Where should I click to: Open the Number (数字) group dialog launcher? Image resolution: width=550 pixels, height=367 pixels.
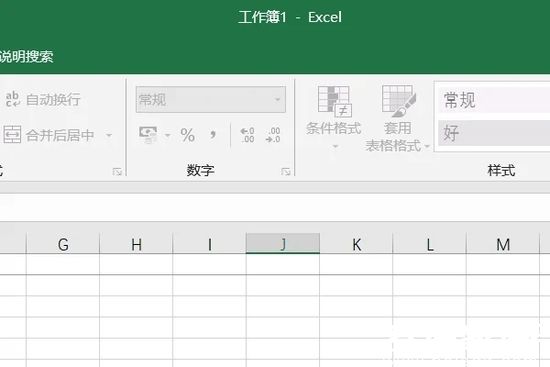point(285,172)
